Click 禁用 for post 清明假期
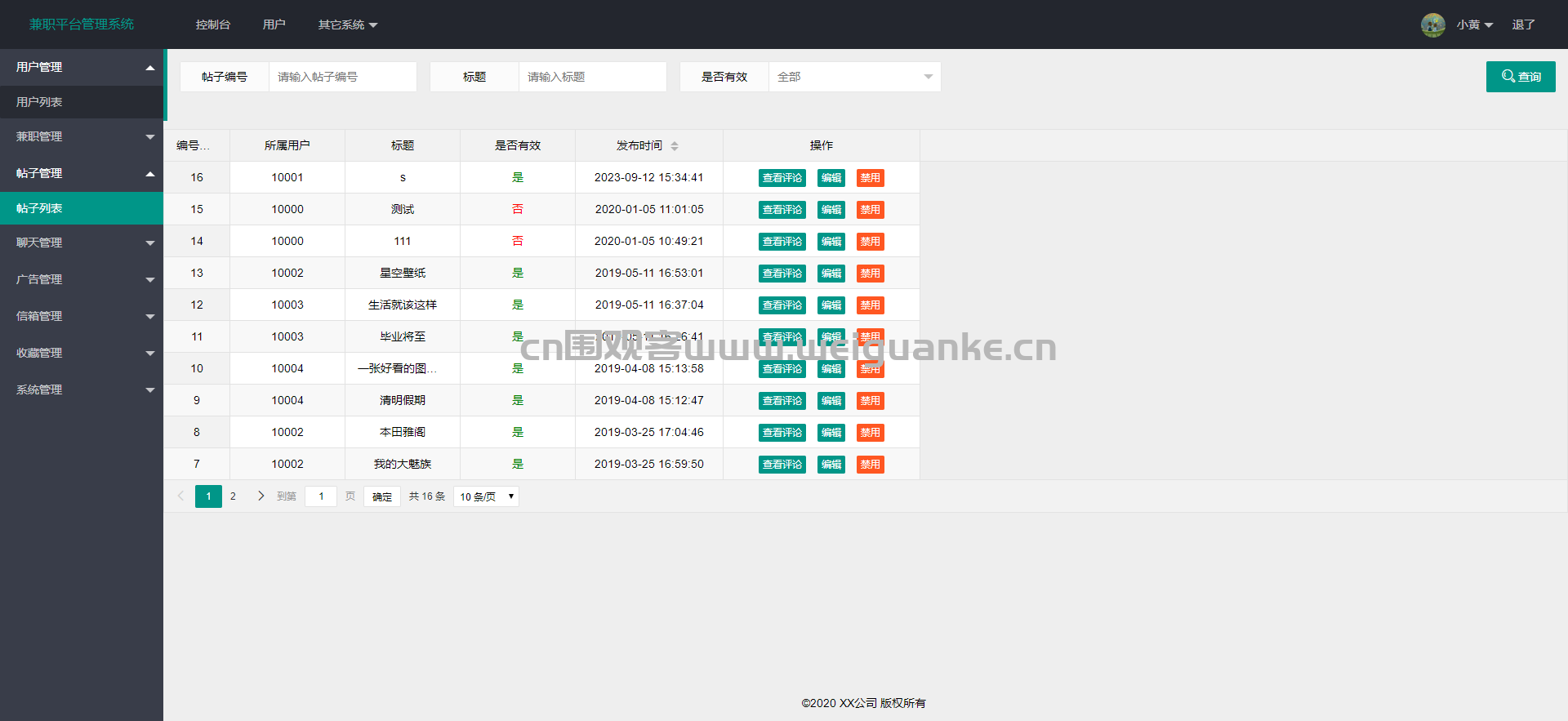 (x=871, y=401)
